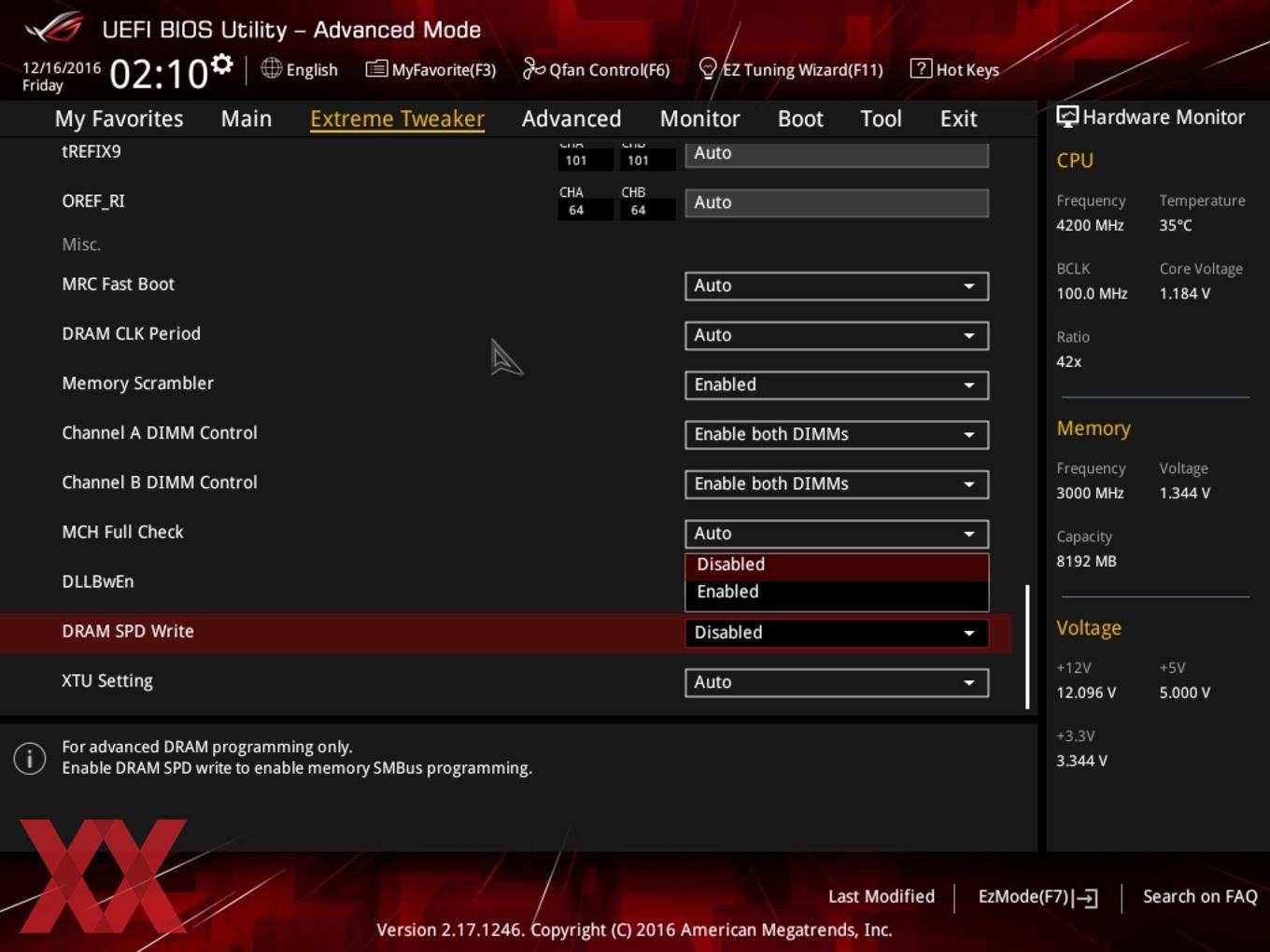Expand MCH Full Check dropdown
Image resolution: width=1270 pixels, height=952 pixels.
click(x=837, y=533)
